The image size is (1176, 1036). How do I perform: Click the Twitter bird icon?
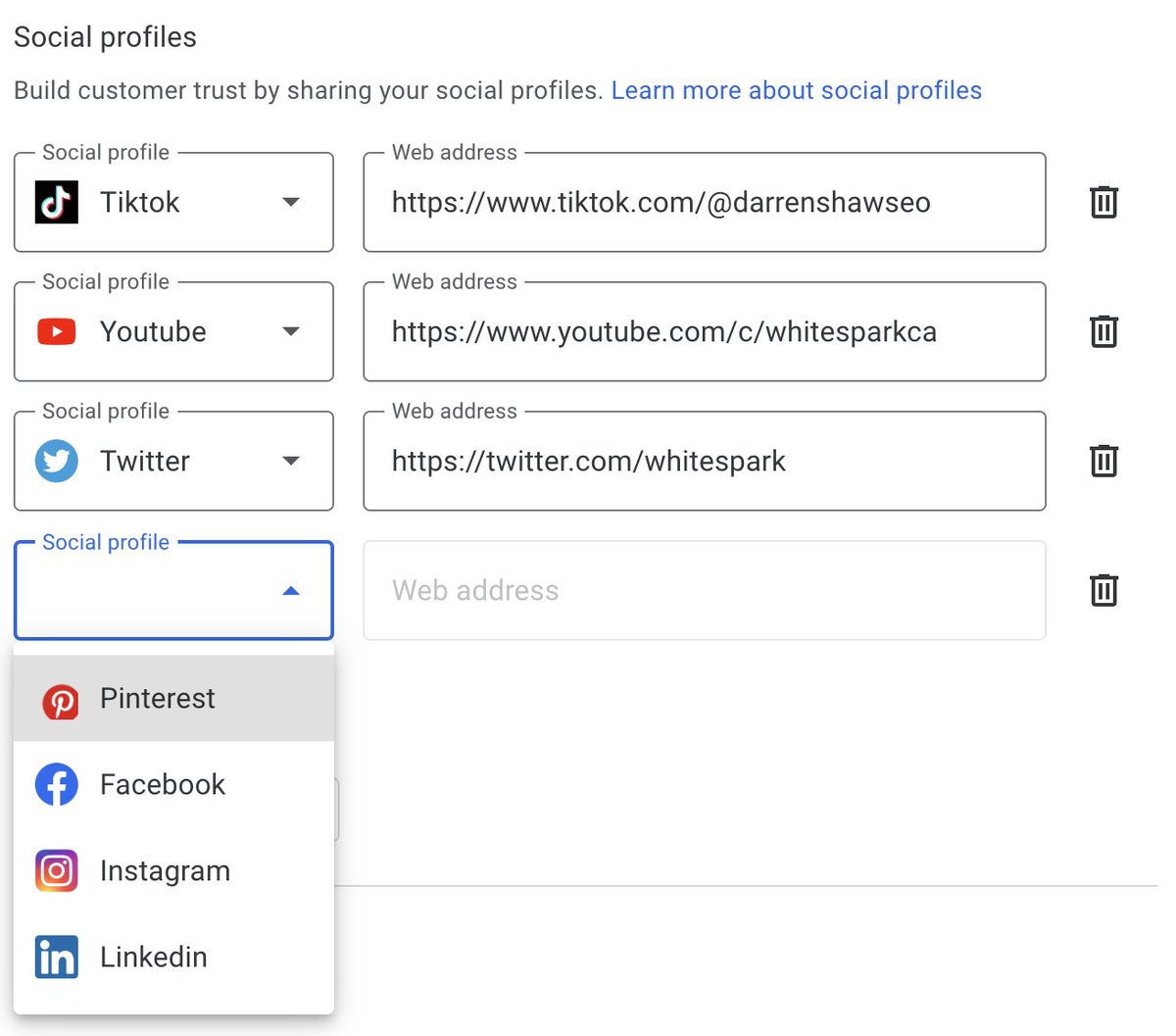(x=57, y=461)
